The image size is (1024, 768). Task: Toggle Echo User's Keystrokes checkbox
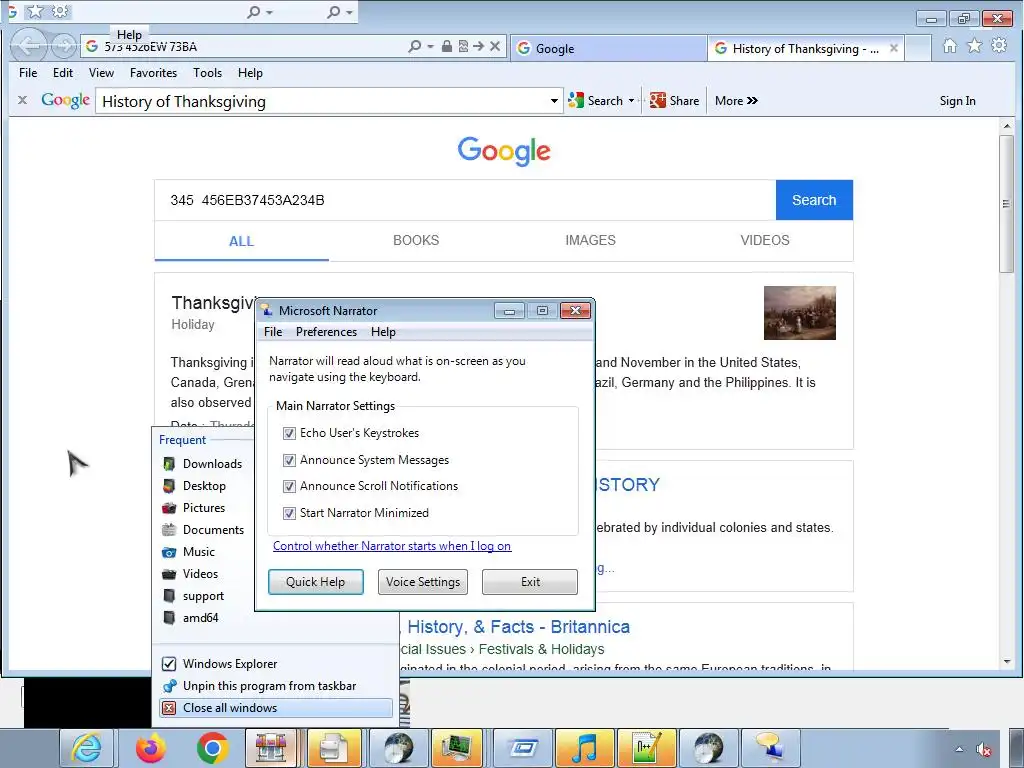coord(289,433)
